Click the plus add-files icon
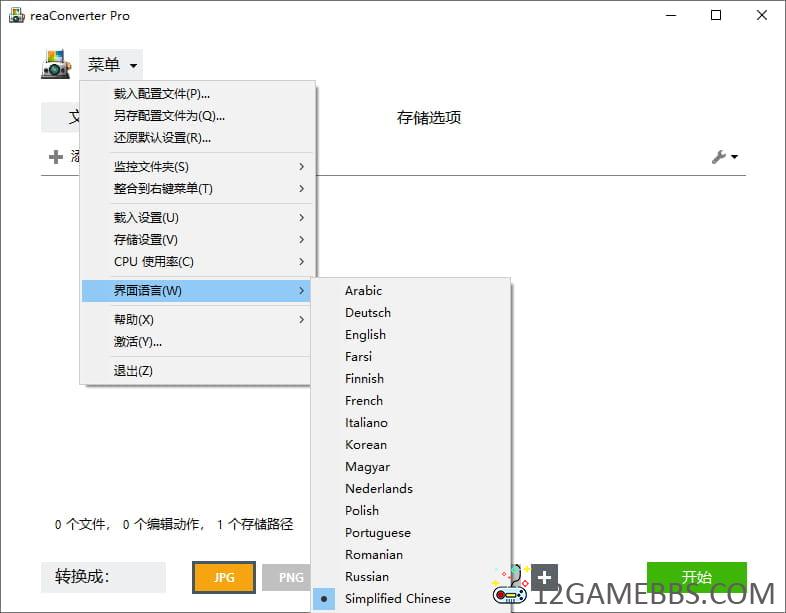The height and width of the screenshot is (613, 786). click(x=56, y=157)
